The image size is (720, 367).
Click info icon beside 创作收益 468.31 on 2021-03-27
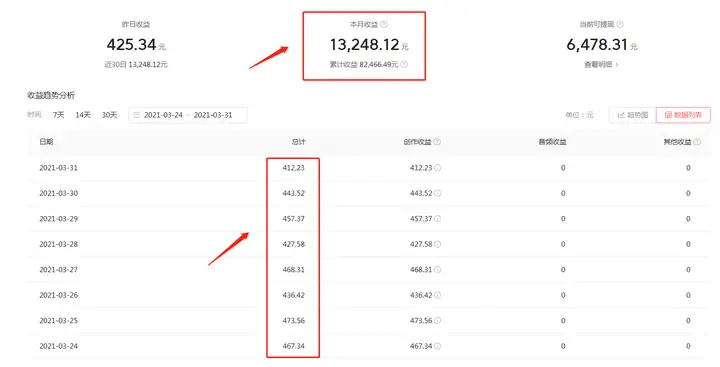tap(438, 270)
